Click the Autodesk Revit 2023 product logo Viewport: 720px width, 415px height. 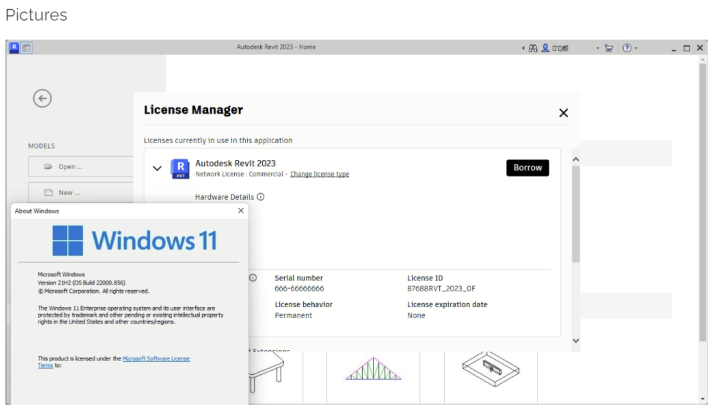(x=180, y=168)
